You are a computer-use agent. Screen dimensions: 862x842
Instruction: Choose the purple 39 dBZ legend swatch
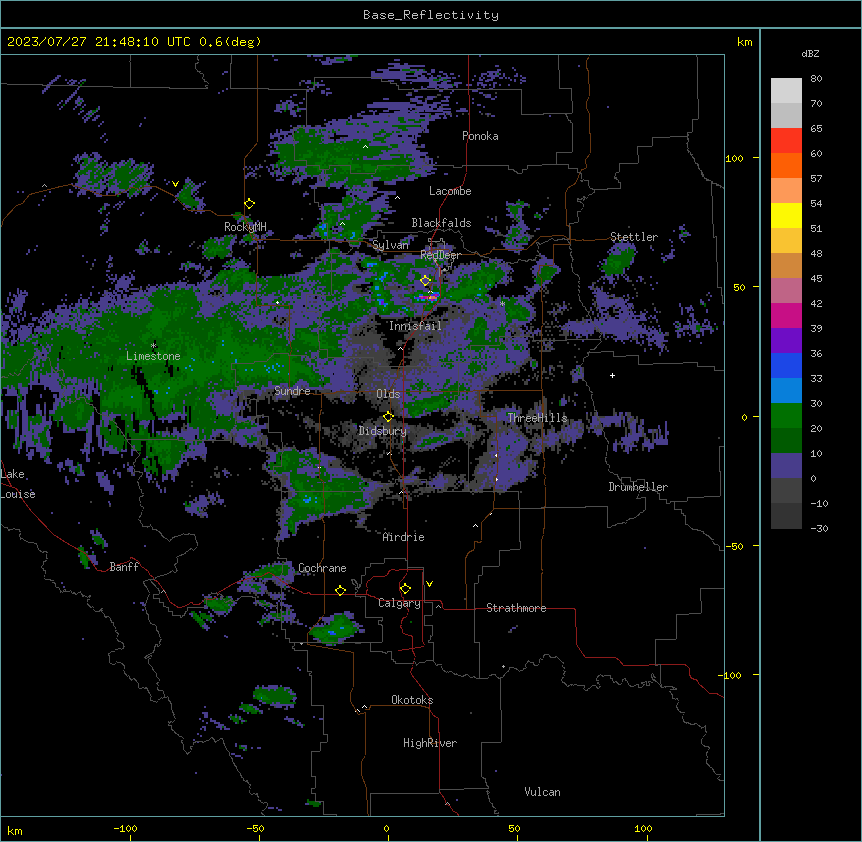point(786,341)
